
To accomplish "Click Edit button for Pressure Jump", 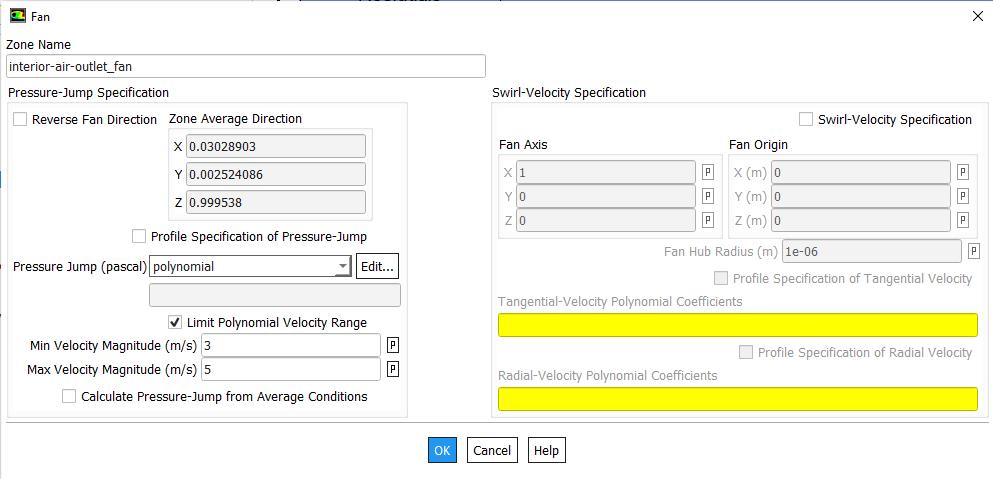I will [x=377, y=266].
